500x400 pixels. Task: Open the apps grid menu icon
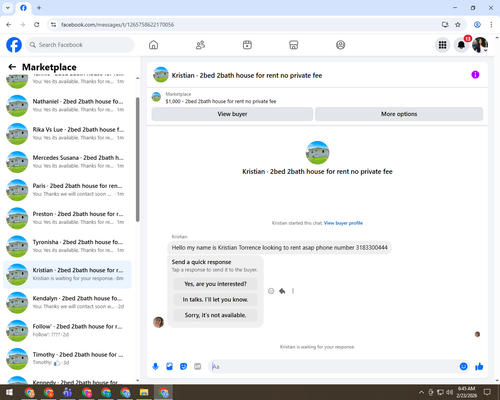tap(442, 45)
